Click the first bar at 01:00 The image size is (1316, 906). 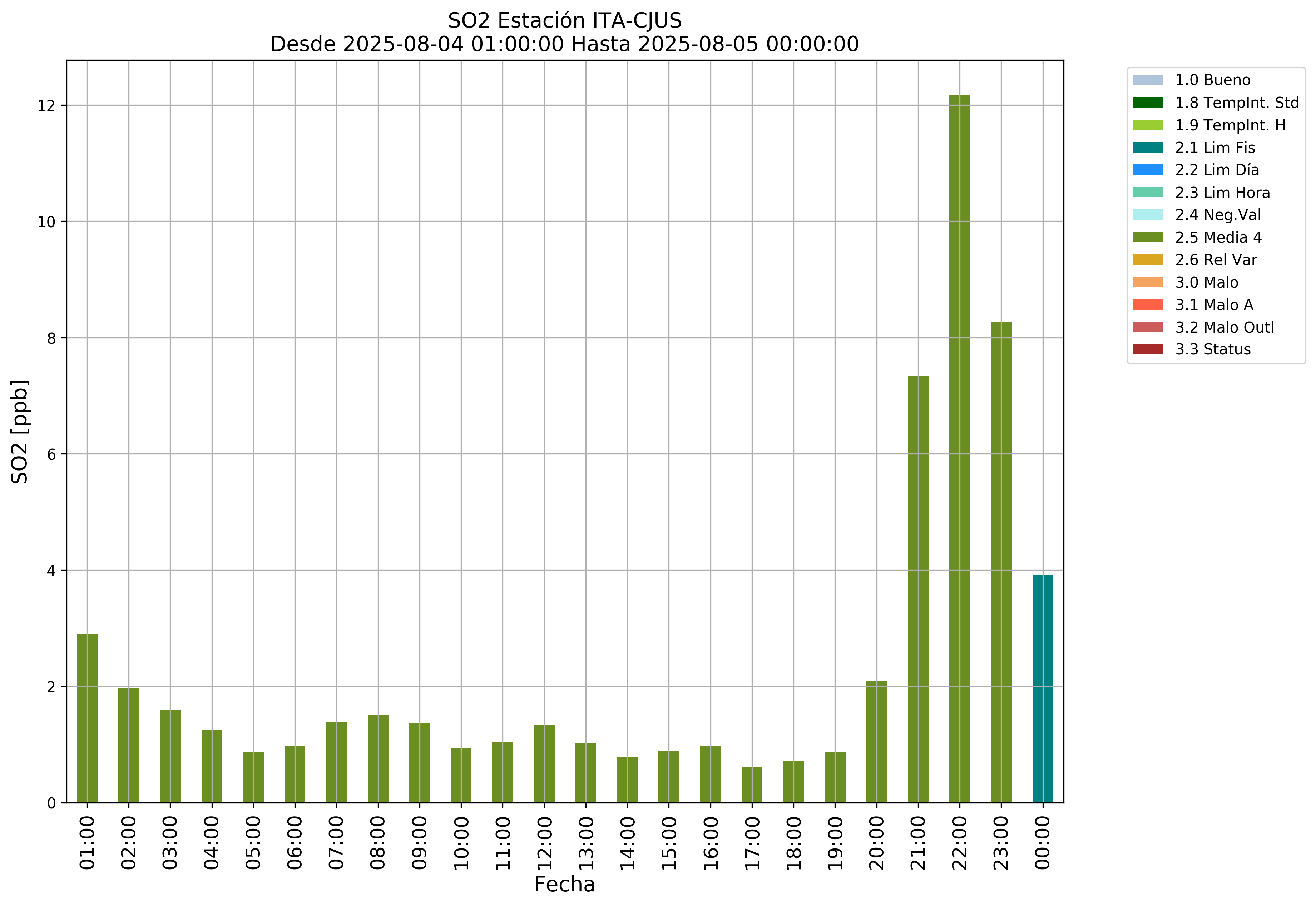pos(87,717)
